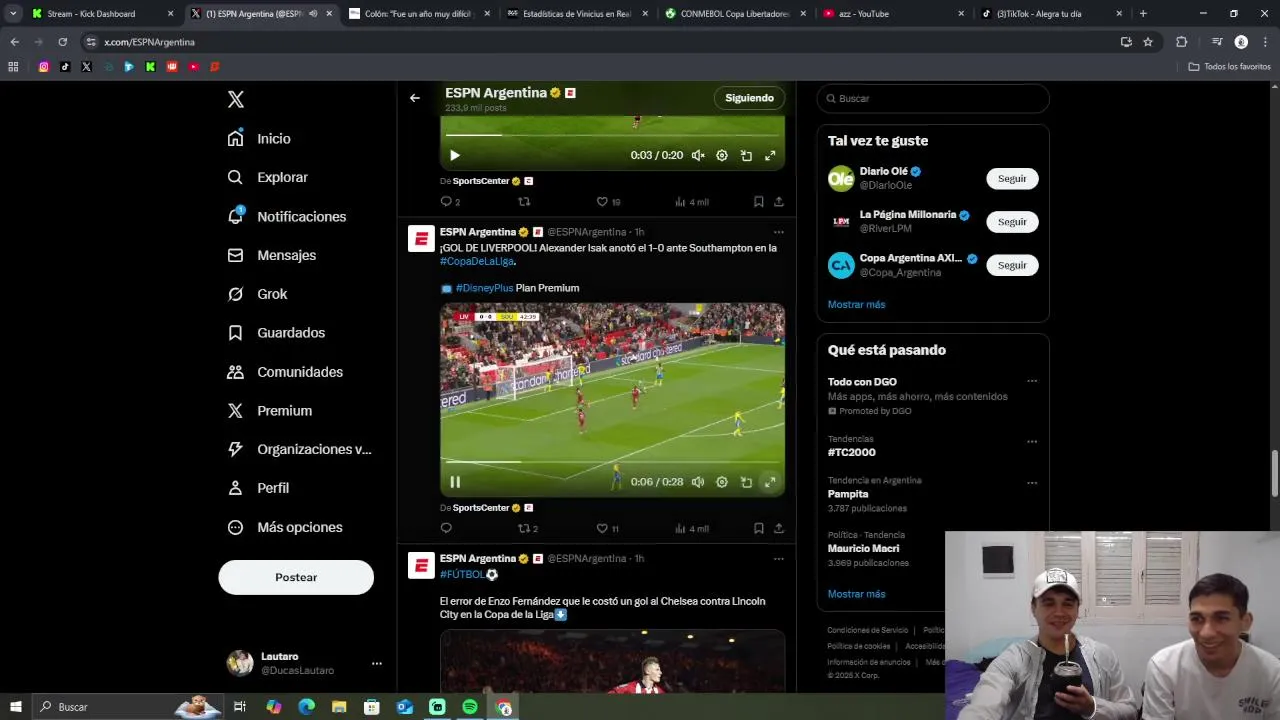Screen dimensions: 1280x720
Task: Open the #DisneyPlus hashtag link
Action: click(484, 288)
